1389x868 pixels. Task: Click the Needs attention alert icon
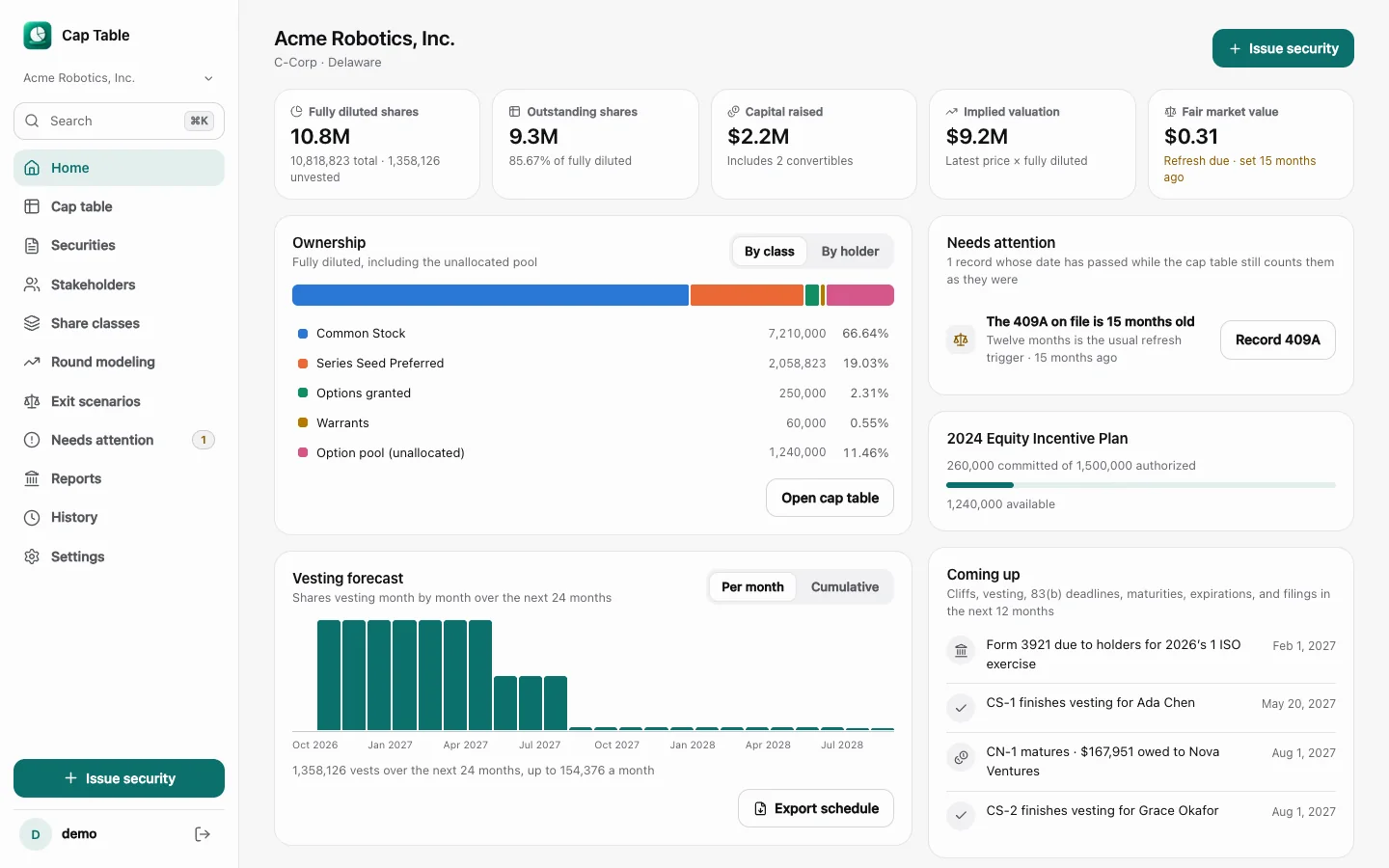pyautogui.click(x=32, y=440)
